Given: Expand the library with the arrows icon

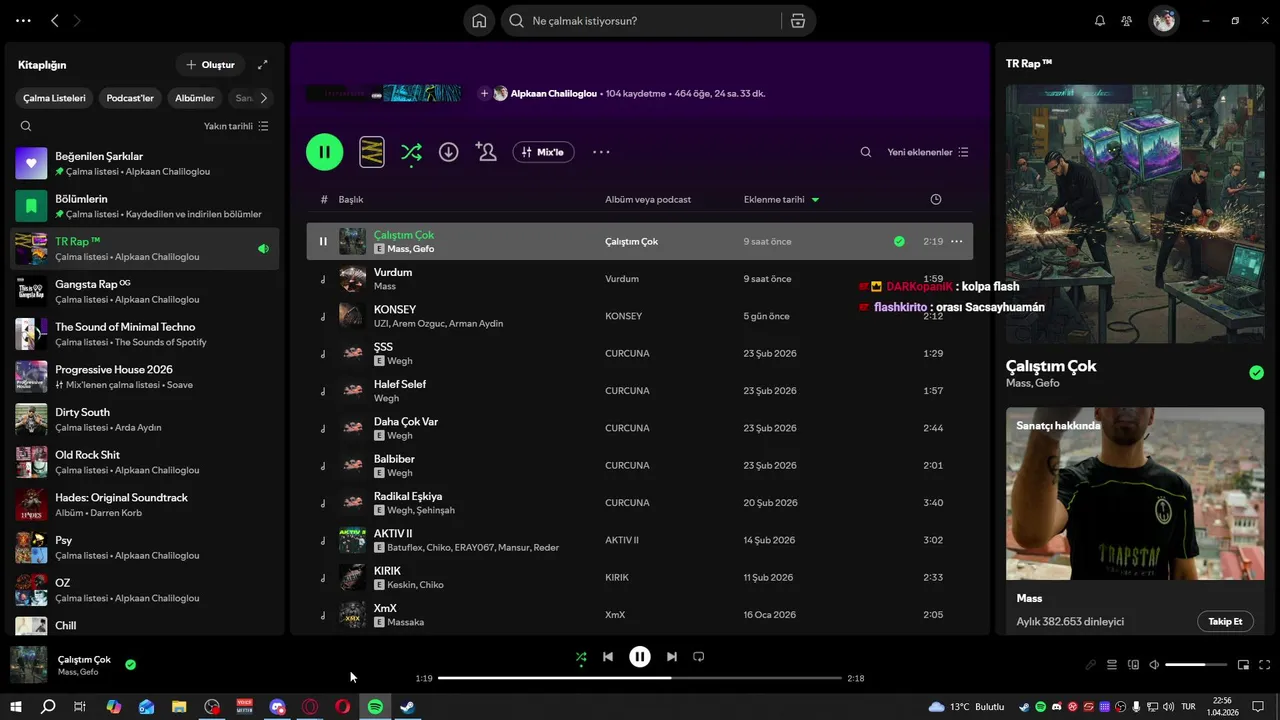Looking at the screenshot, I should 263,65.
